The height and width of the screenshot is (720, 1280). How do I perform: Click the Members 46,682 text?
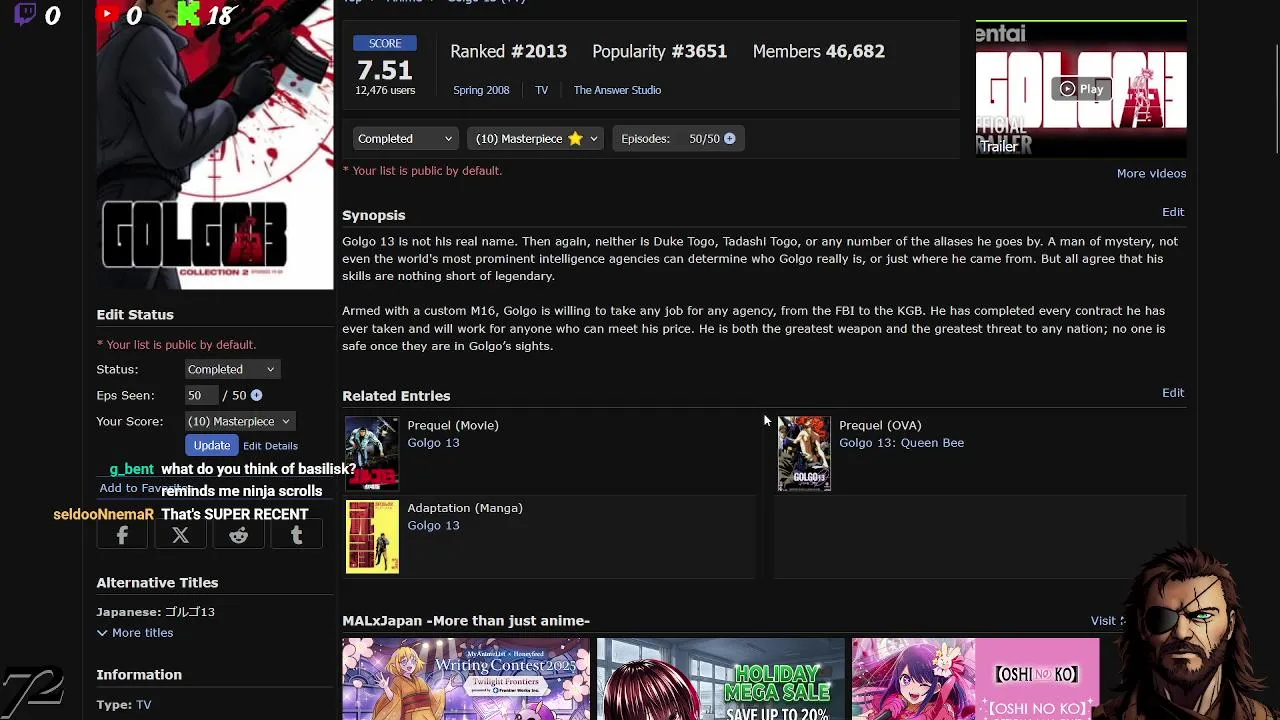click(x=818, y=51)
